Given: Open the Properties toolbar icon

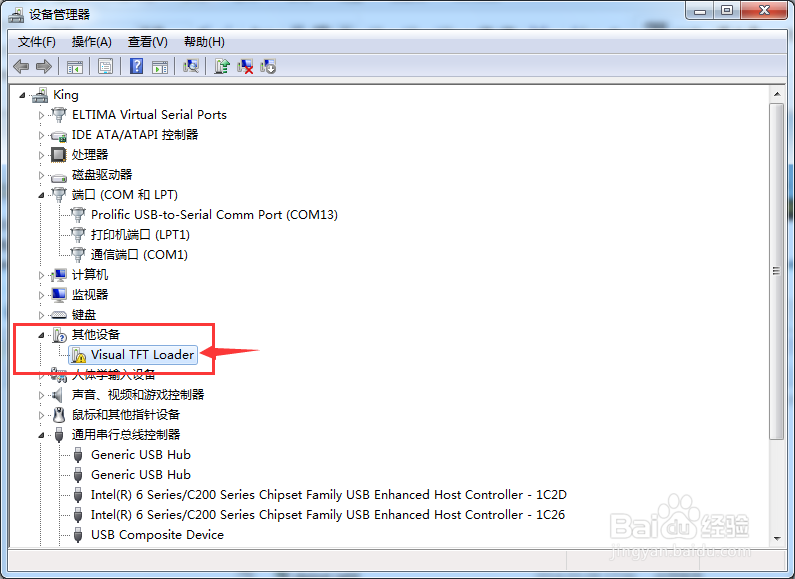Looking at the screenshot, I should [105, 66].
